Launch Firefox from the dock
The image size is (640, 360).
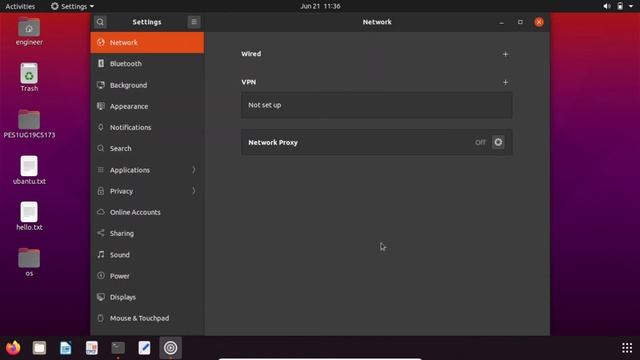(13, 348)
